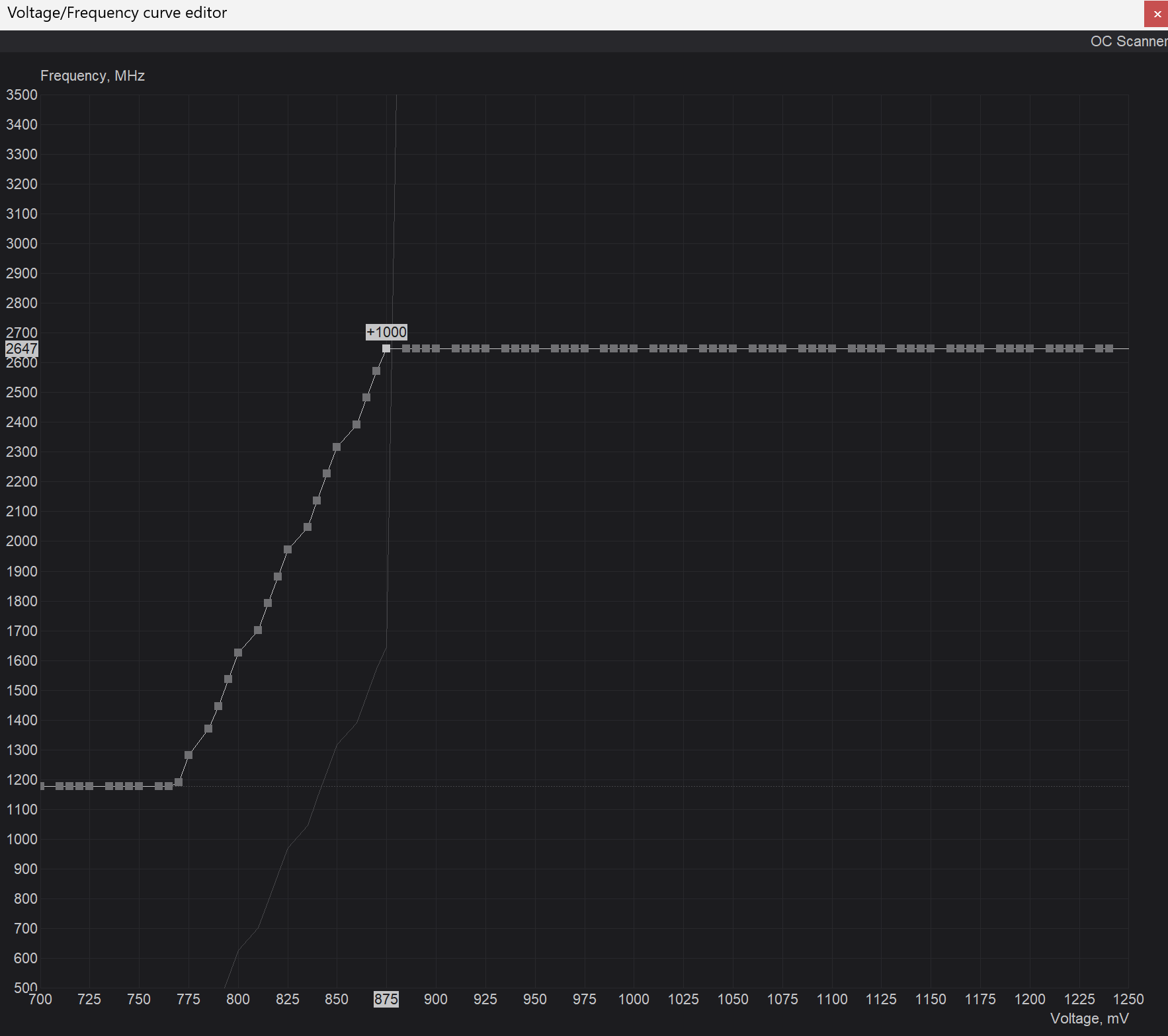The image size is (1168, 1036).
Task: Select the curve point at 795 mV
Action: tap(228, 679)
